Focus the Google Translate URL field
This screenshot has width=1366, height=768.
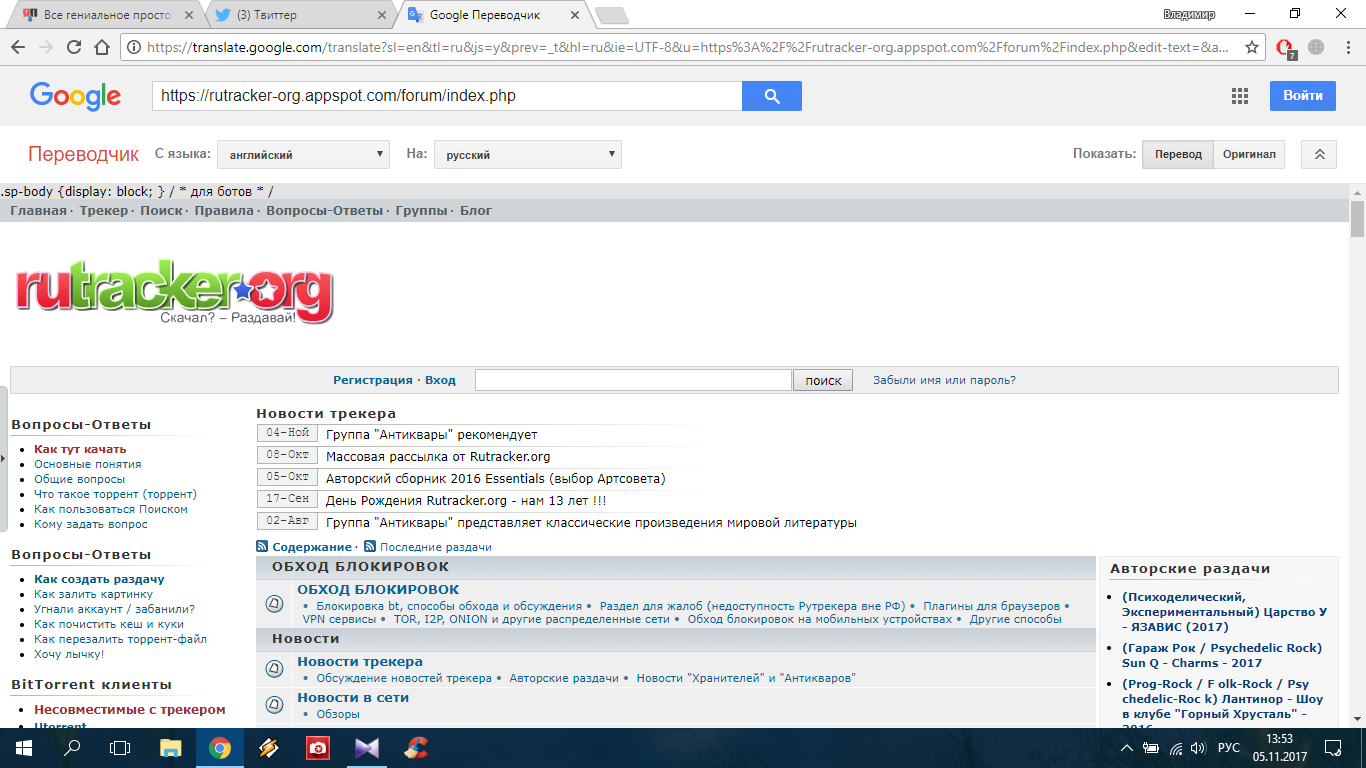tap(447, 96)
